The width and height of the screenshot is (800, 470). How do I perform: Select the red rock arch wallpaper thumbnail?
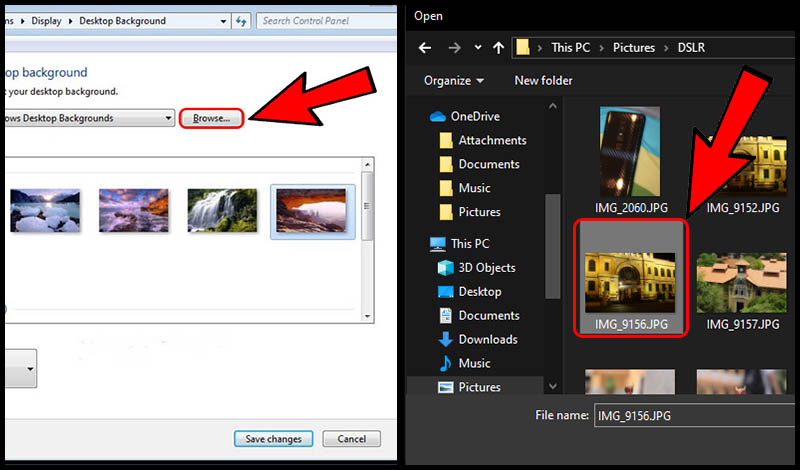tap(312, 211)
